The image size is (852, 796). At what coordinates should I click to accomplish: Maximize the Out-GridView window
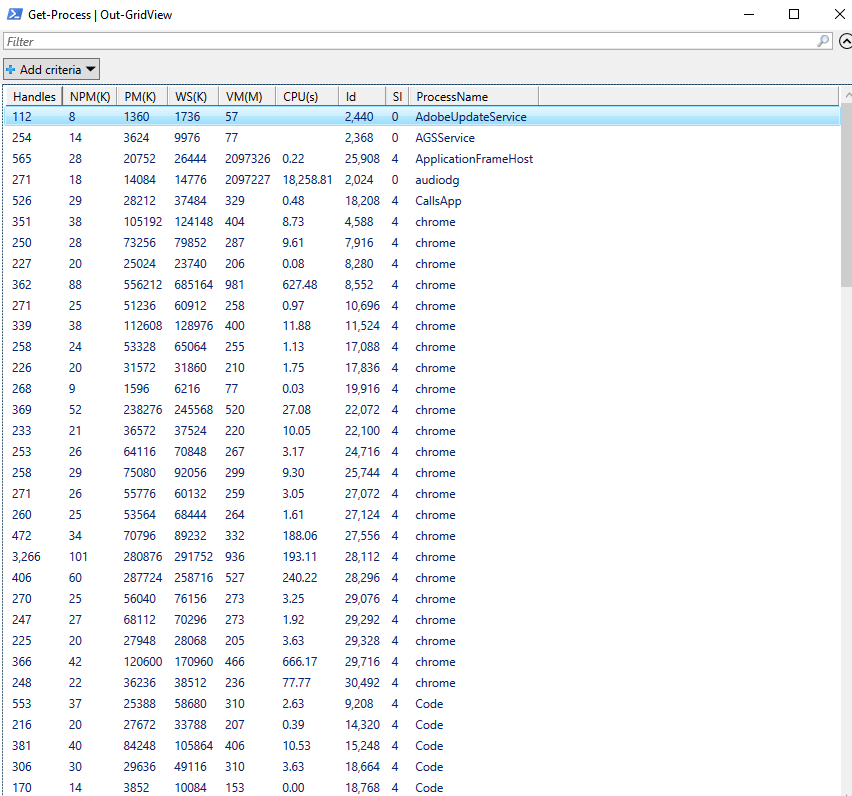point(794,14)
